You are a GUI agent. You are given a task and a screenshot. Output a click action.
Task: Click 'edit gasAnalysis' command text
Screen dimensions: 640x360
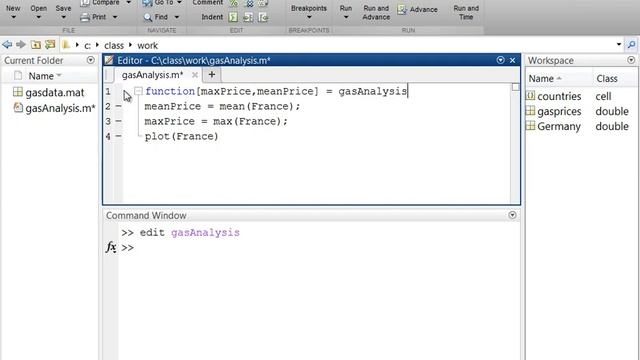[x=189, y=233]
